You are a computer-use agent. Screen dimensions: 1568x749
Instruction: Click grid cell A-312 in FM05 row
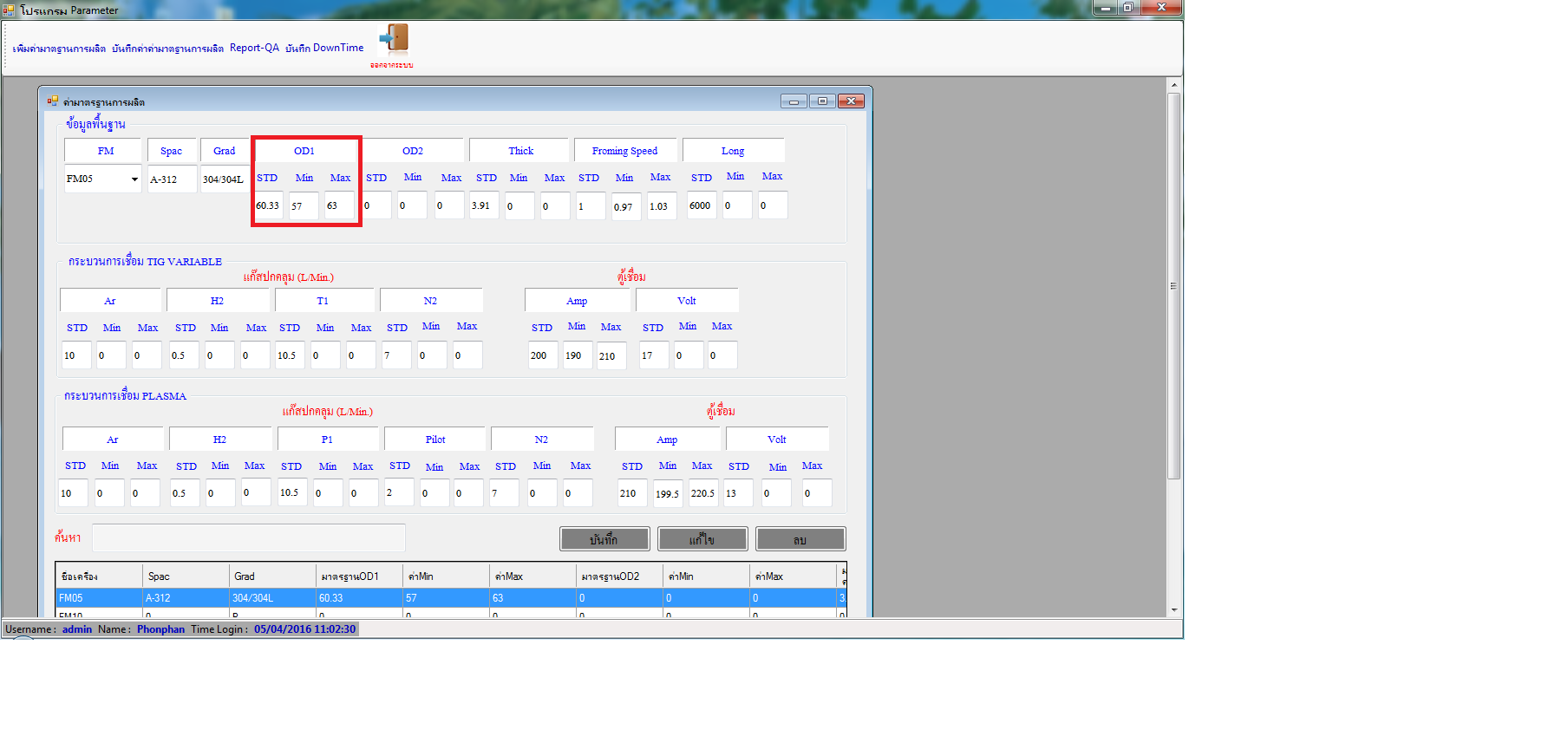tap(186, 598)
